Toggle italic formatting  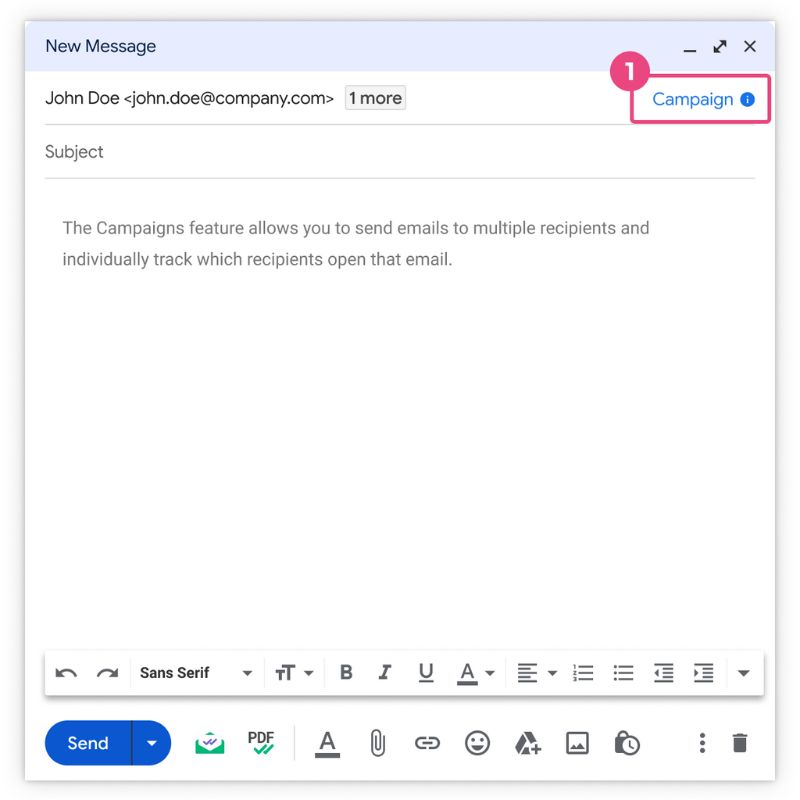click(385, 673)
